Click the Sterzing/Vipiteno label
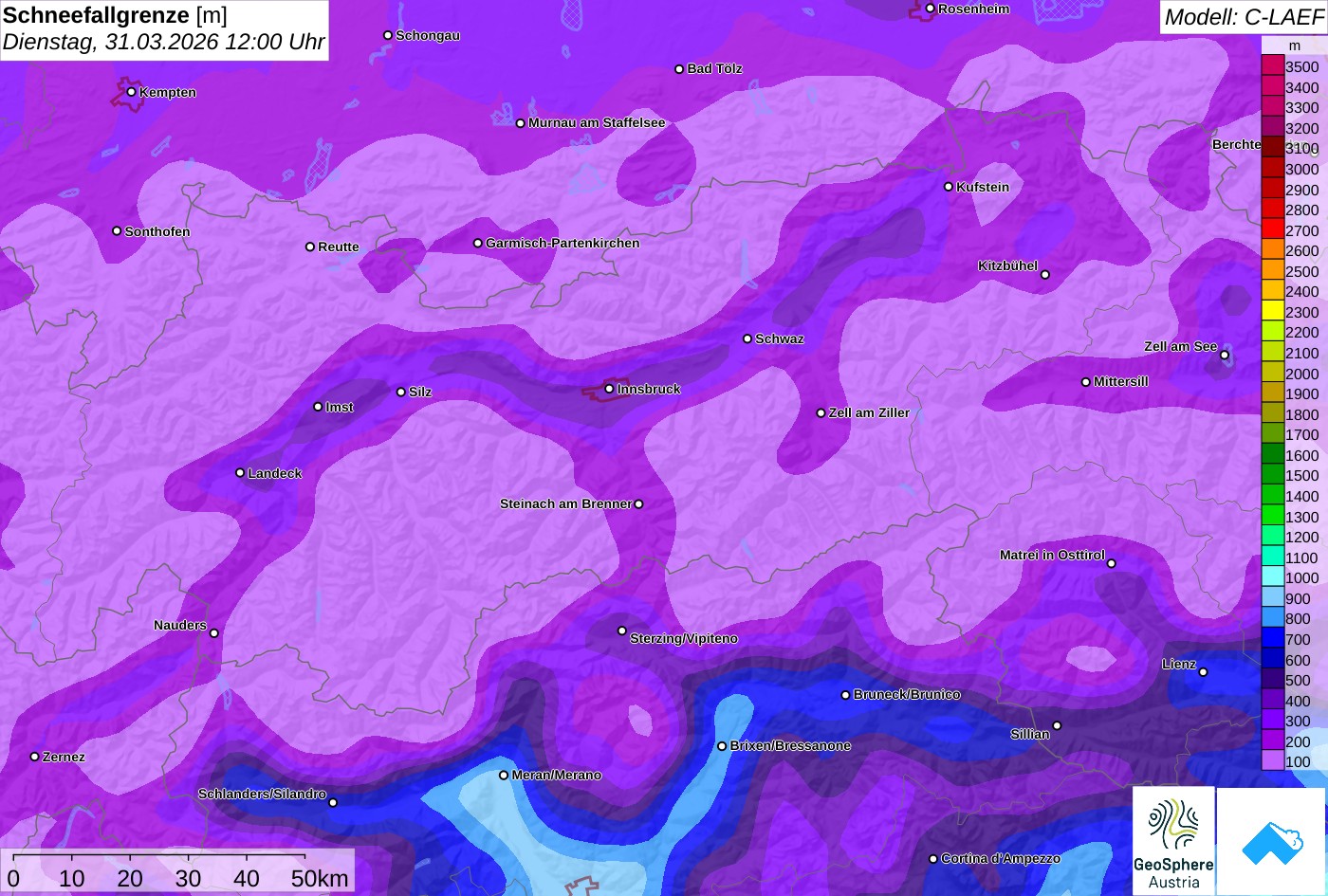Image resolution: width=1328 pixels, height=896 pixels. (684, 638)
